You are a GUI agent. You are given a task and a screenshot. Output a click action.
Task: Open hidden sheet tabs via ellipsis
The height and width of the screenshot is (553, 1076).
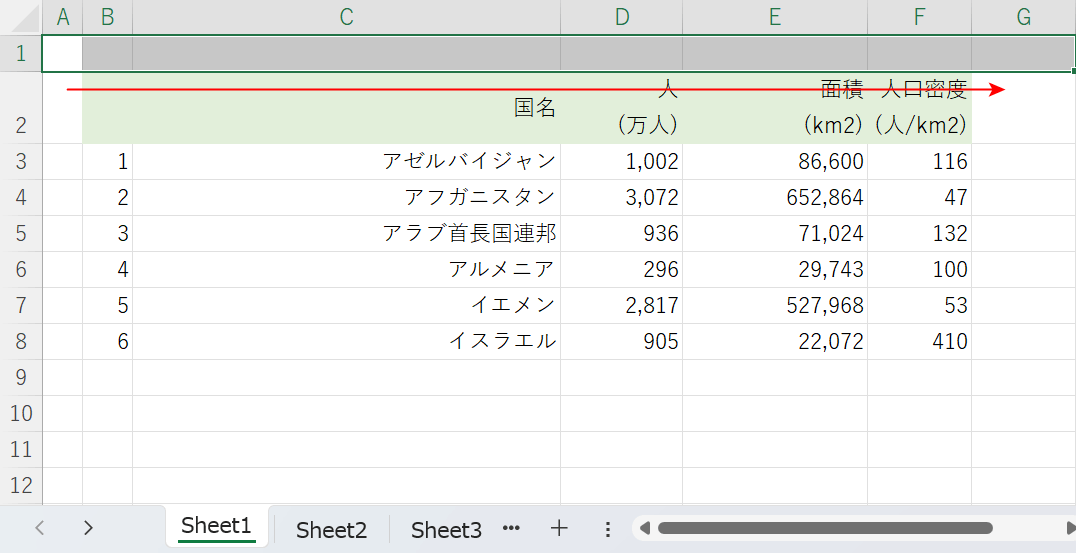pyautogui.click(x=511, y=528)
